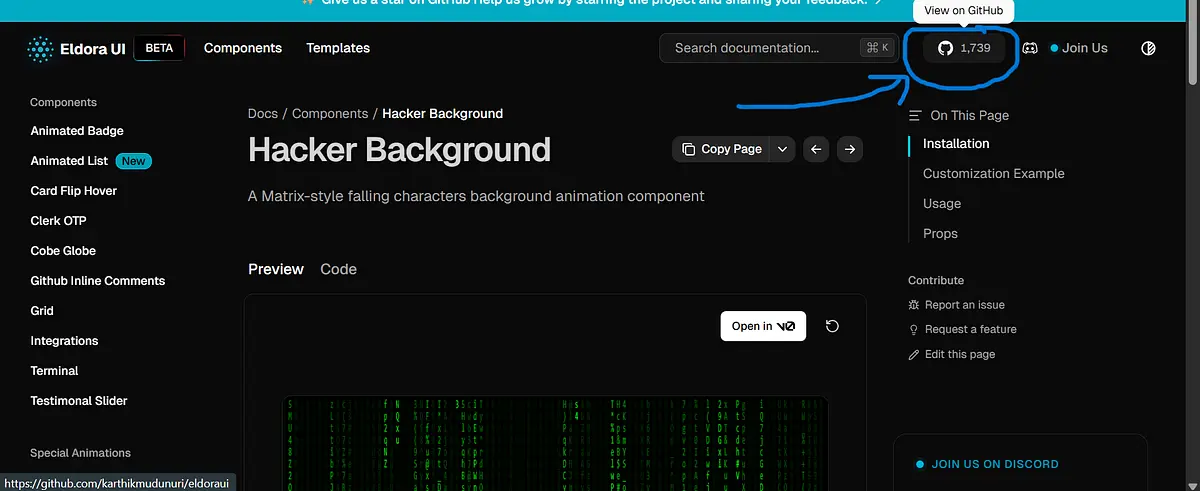Jump to Usage section
Image resolution: width=1200 pixels, height=491 pixels.
pos(942,204)
